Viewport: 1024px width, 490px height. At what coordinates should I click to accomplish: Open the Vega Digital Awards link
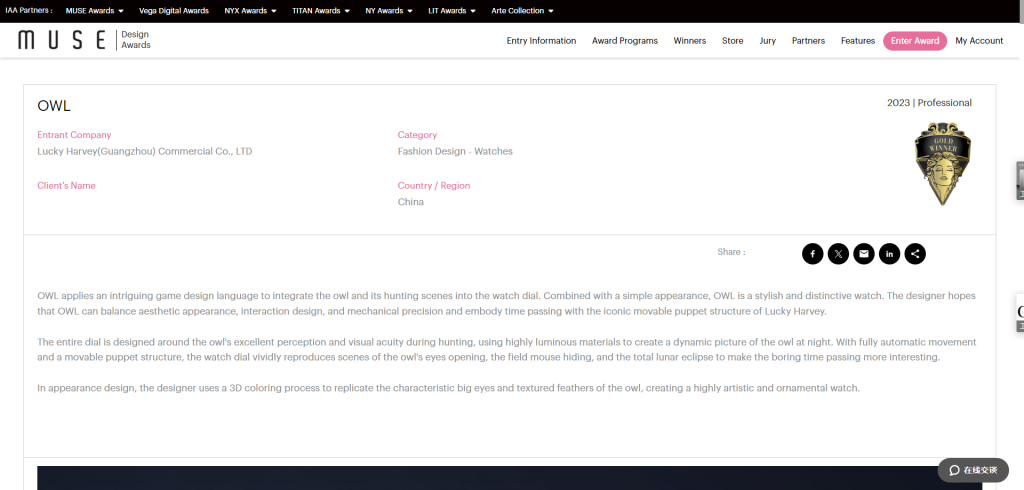(174, 10)
